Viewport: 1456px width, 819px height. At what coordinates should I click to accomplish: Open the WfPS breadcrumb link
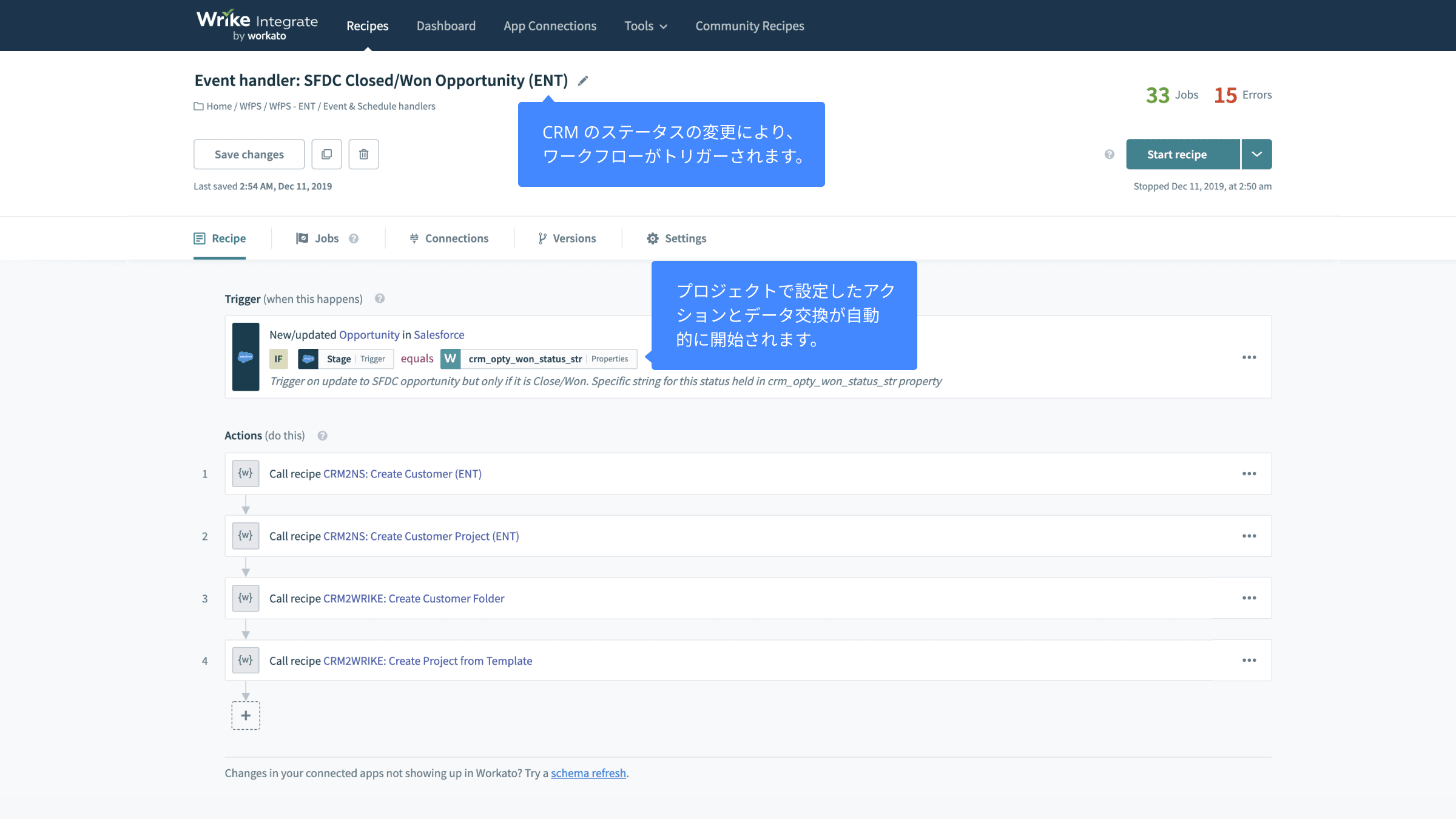[251, 106]
